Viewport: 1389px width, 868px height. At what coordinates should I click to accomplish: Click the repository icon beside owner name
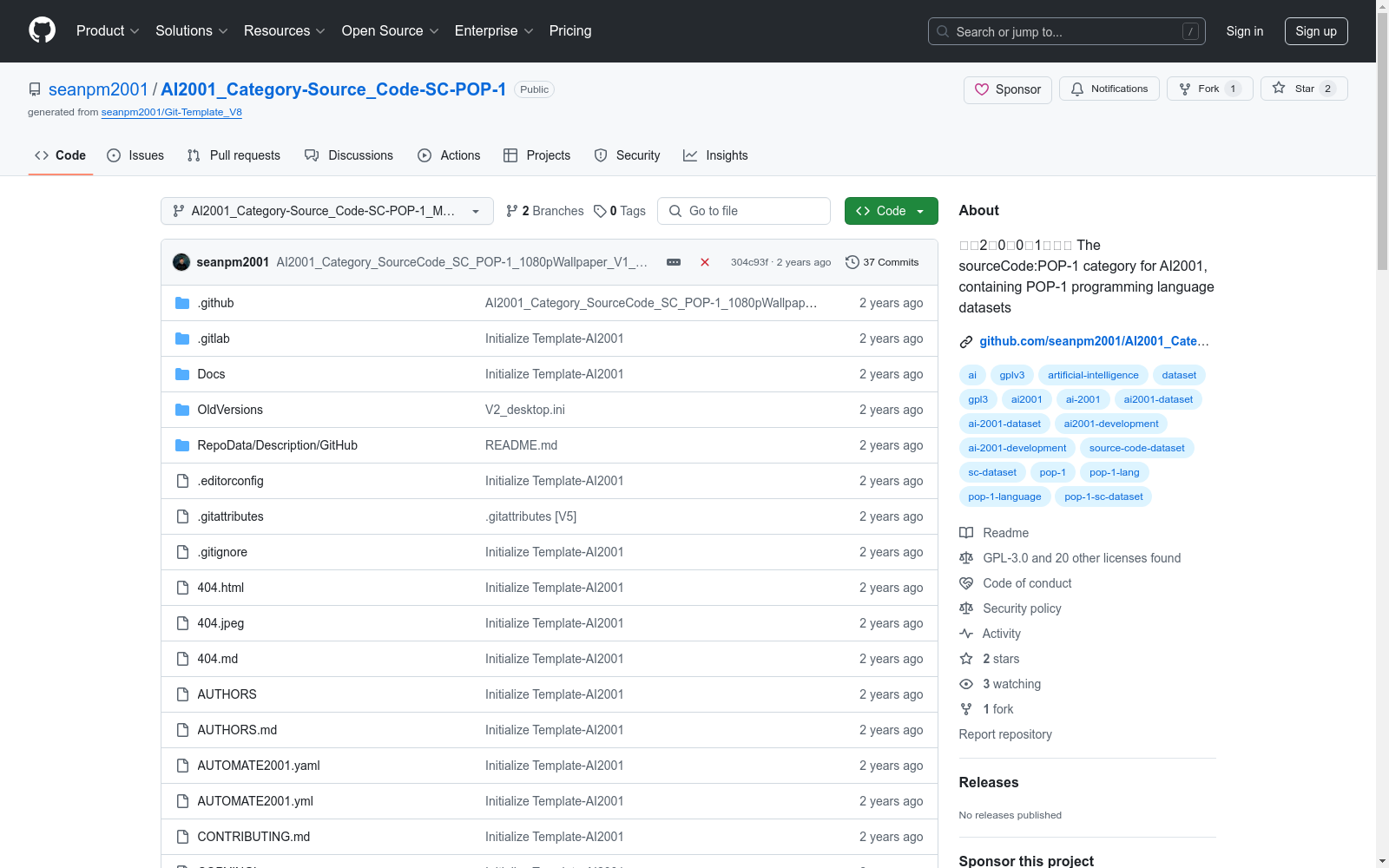tap(35, 89)
